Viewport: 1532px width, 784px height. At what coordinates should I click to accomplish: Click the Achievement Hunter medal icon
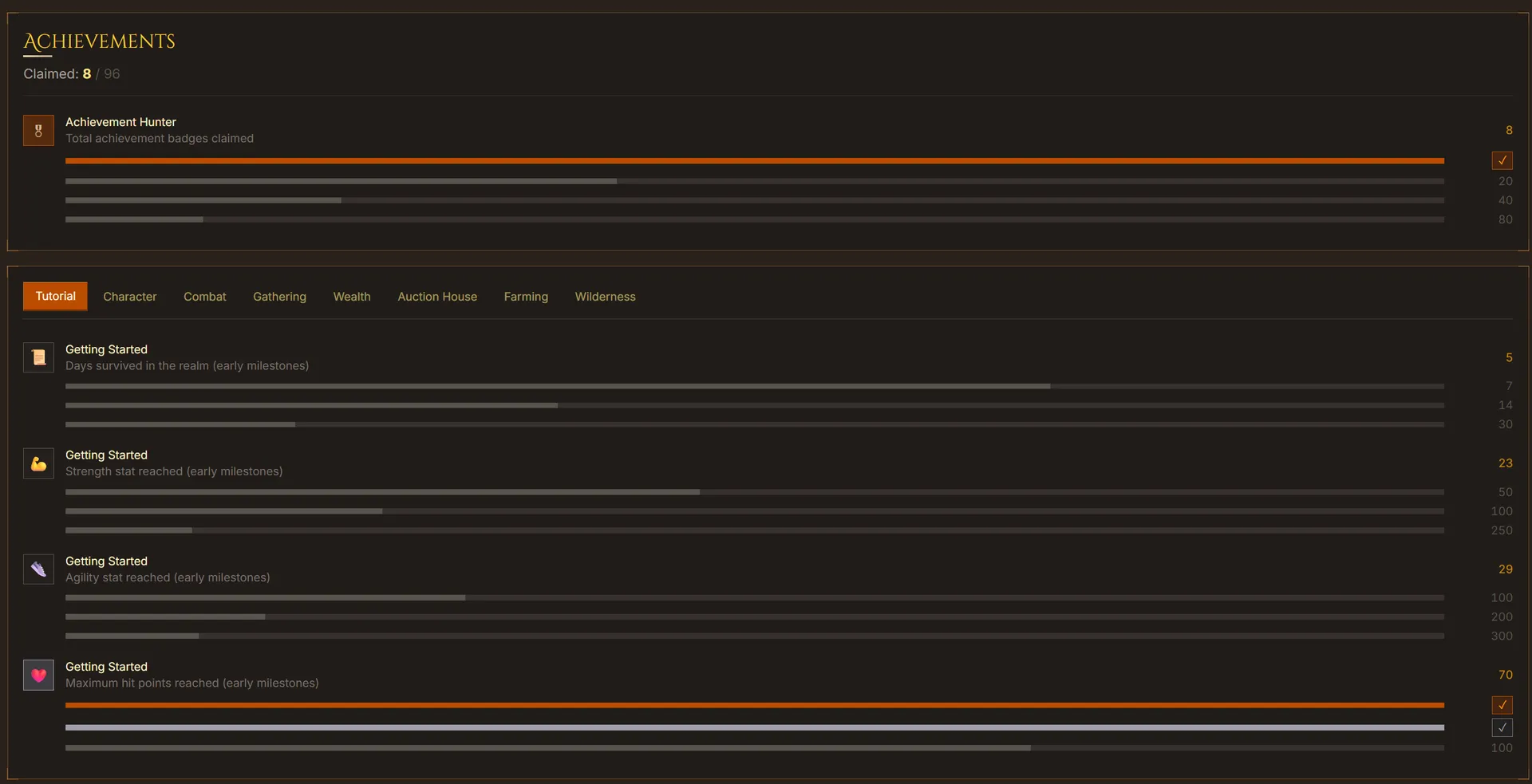(38, 130)
